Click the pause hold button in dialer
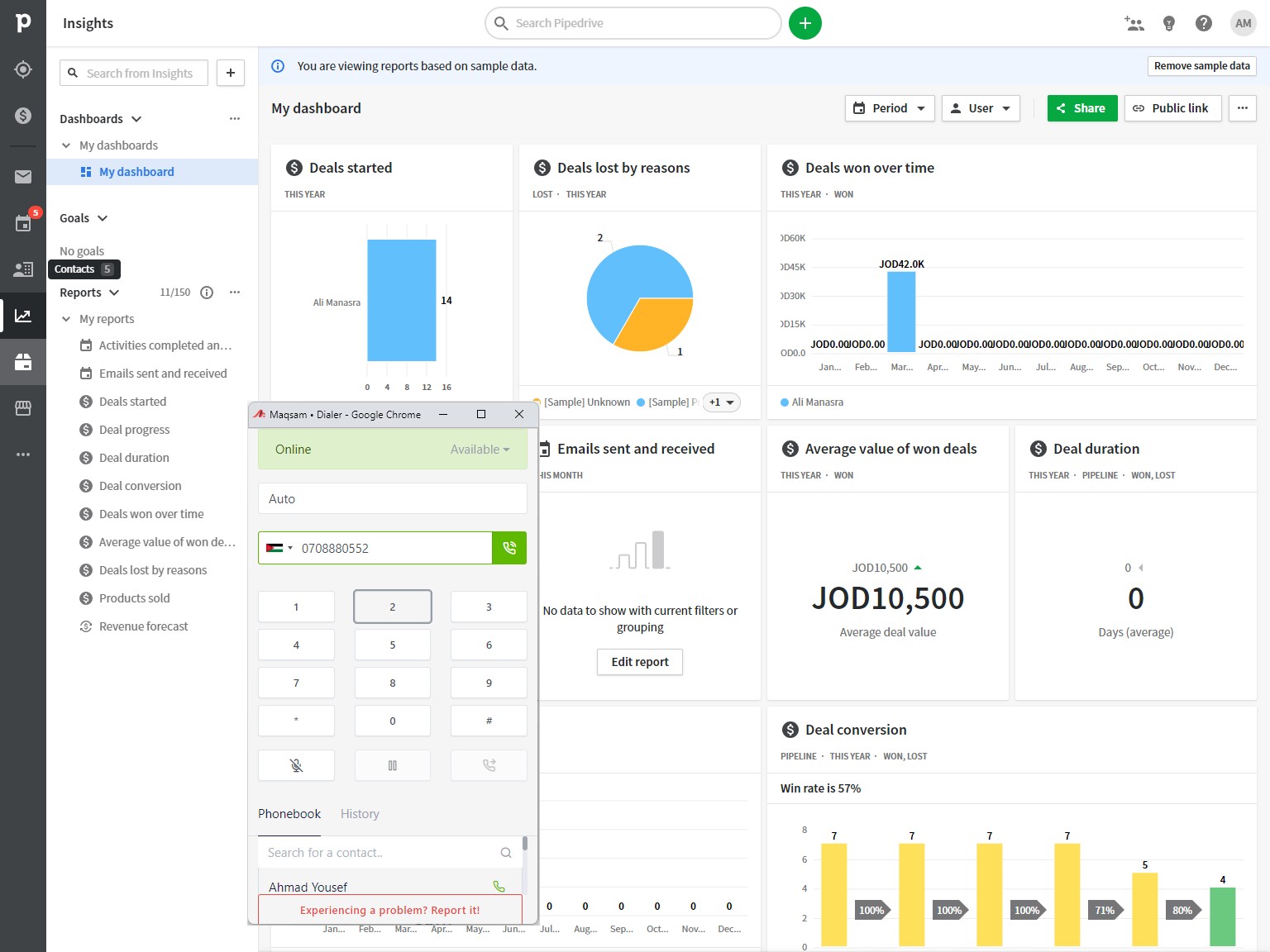Image resolution: width=1270 pixels, height=952 pixels. 393,765
